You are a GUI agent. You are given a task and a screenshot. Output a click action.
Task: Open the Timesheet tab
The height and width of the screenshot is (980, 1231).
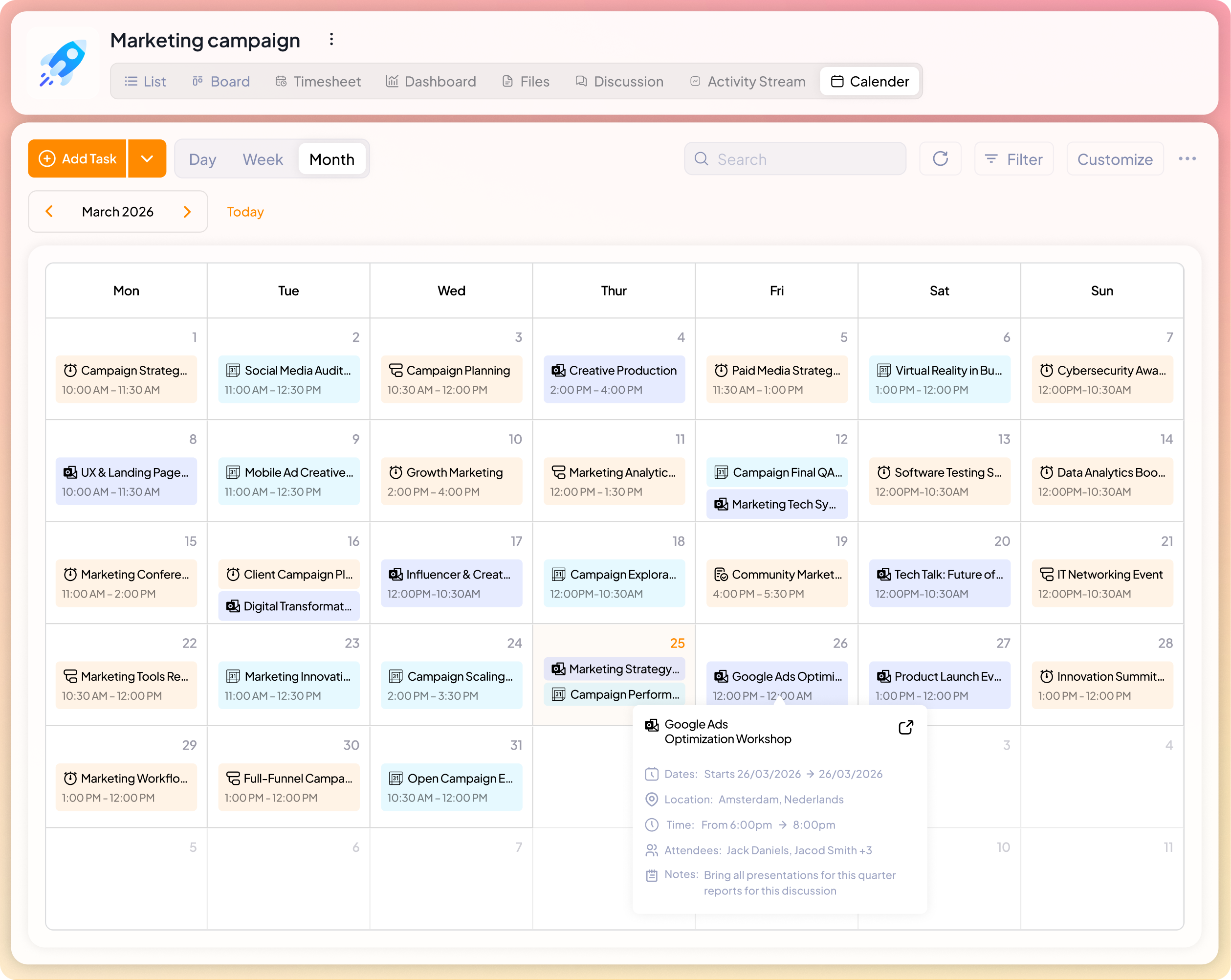coord(318,81)
